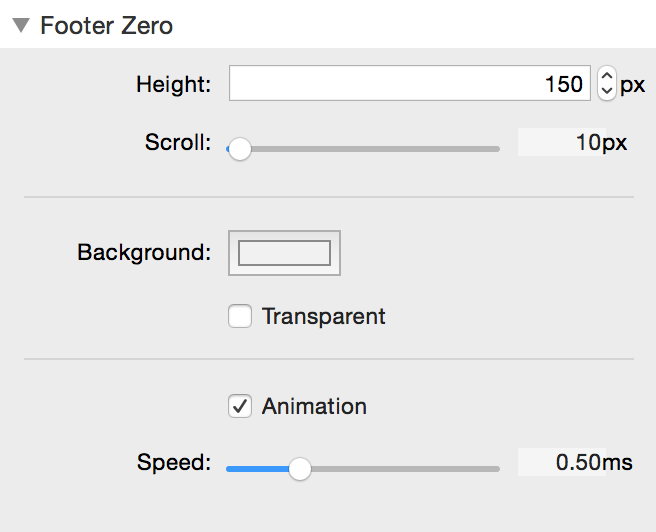Viewport: 656px width, 532px height.
Task: Collapse the Footer Zero disclosure triangle
Action: click(x=21, y=26)
